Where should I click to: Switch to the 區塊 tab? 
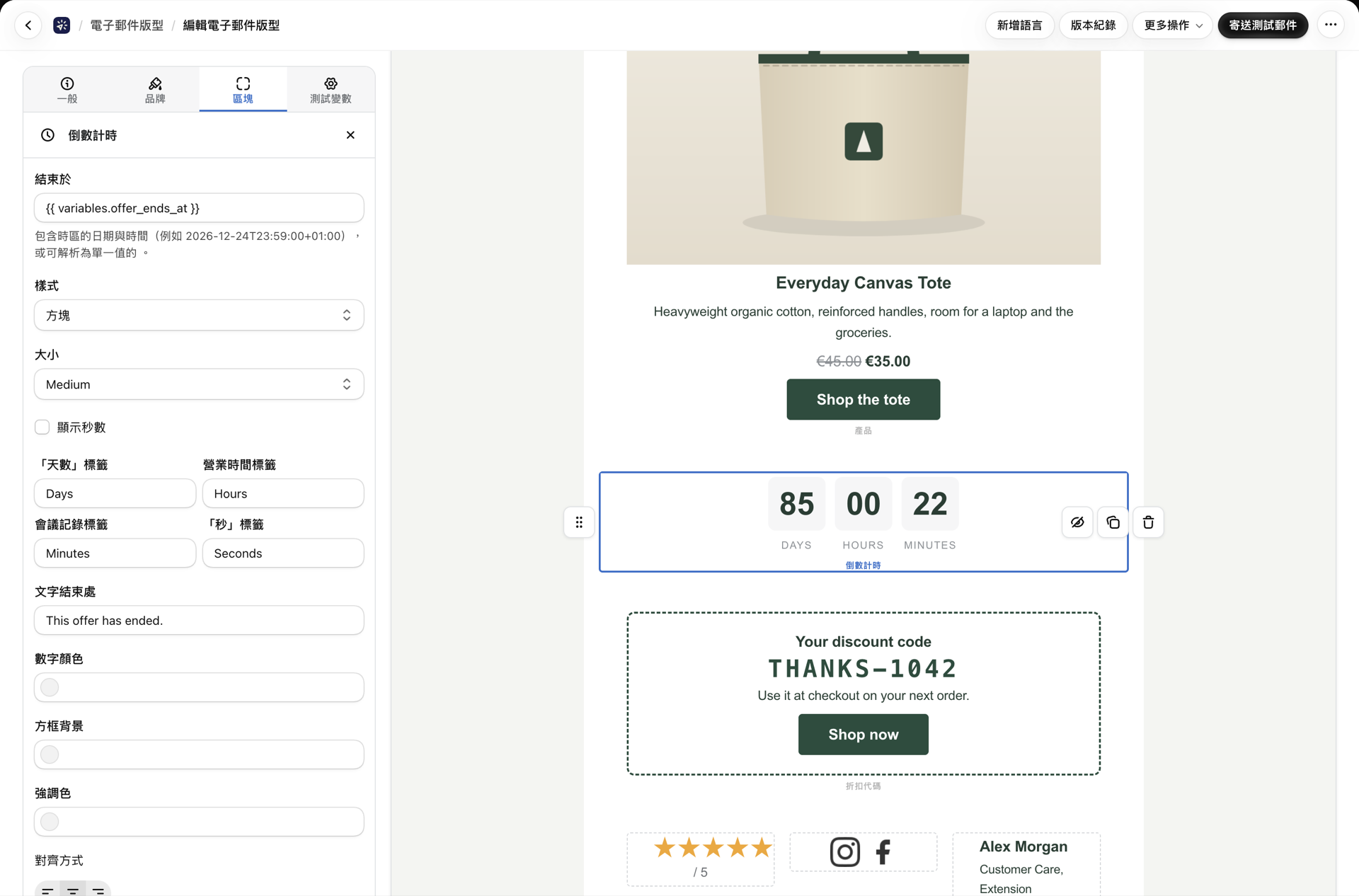tap(243, 90)
